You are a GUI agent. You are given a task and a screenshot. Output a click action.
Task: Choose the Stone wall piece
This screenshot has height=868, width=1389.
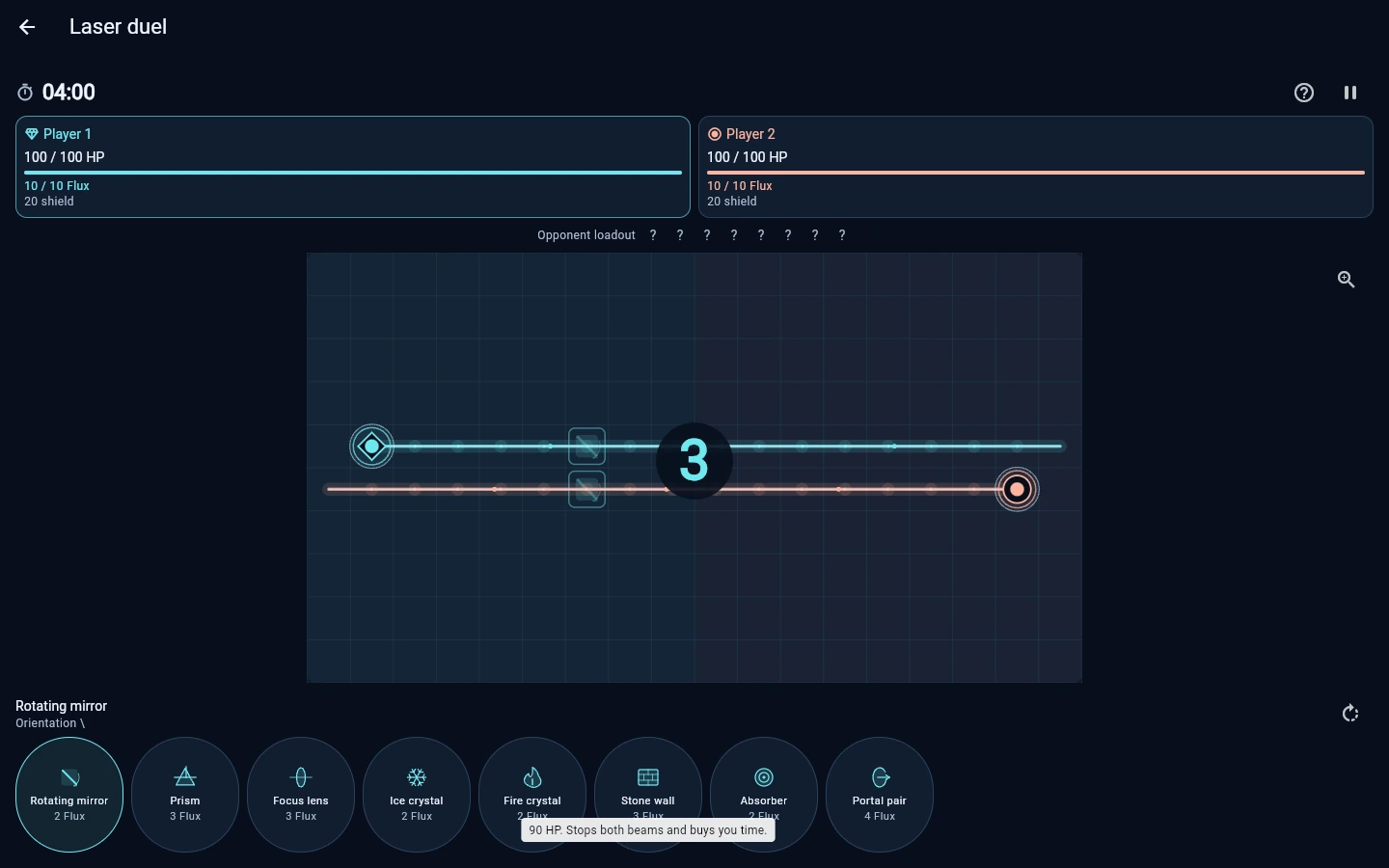(x=648, y=795)
